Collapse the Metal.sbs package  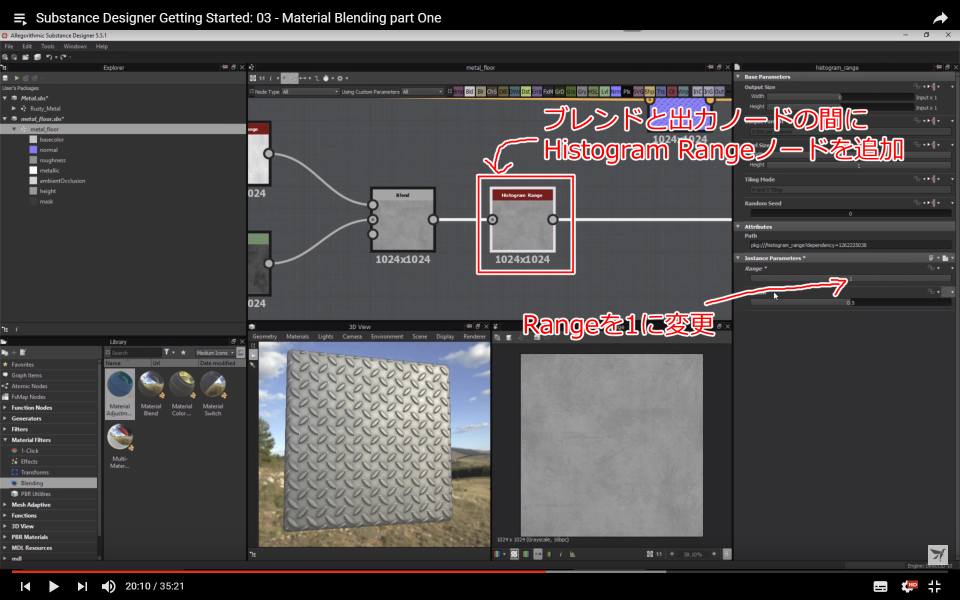pyautogui.click(x=5, y=98)
